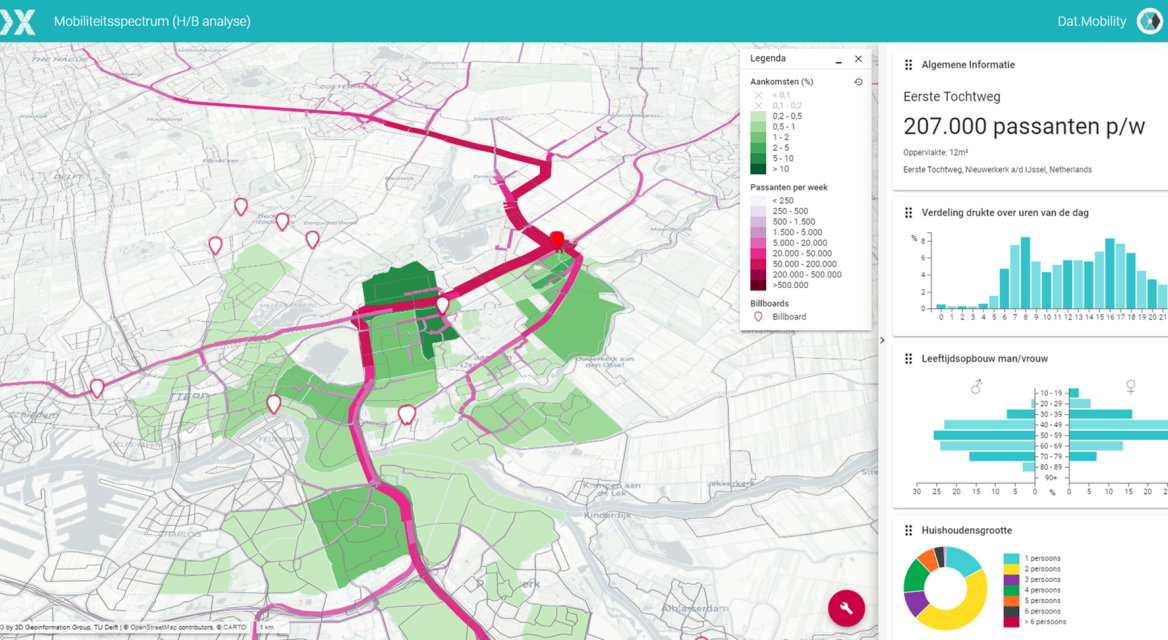This screenshot has height=640, width=1168.
Task: Click the reset icon next to Aankomsten (%)
Action: (858, 82)
